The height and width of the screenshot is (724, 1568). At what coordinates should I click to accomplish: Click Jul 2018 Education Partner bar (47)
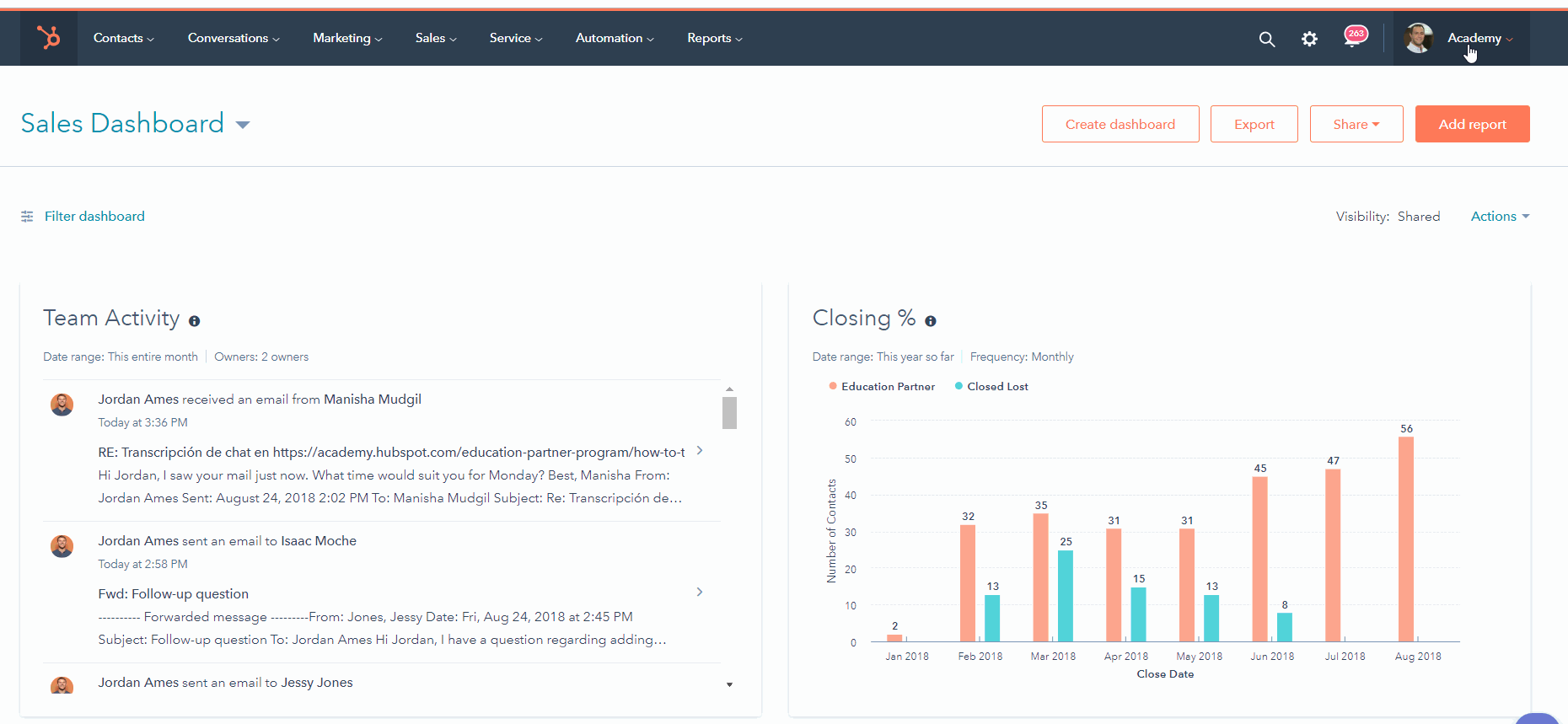point(1333,555)
